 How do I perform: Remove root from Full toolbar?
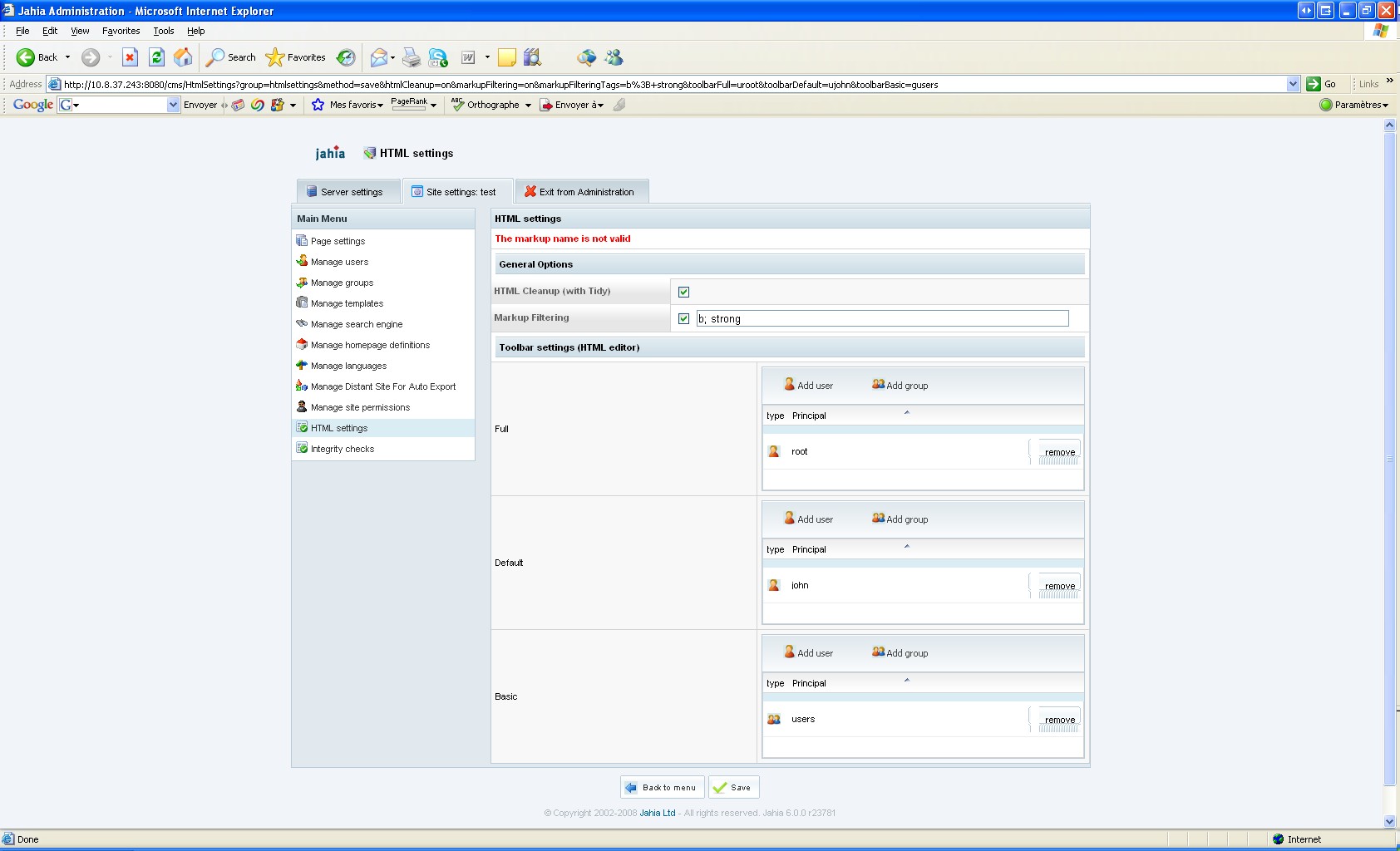1058,452
